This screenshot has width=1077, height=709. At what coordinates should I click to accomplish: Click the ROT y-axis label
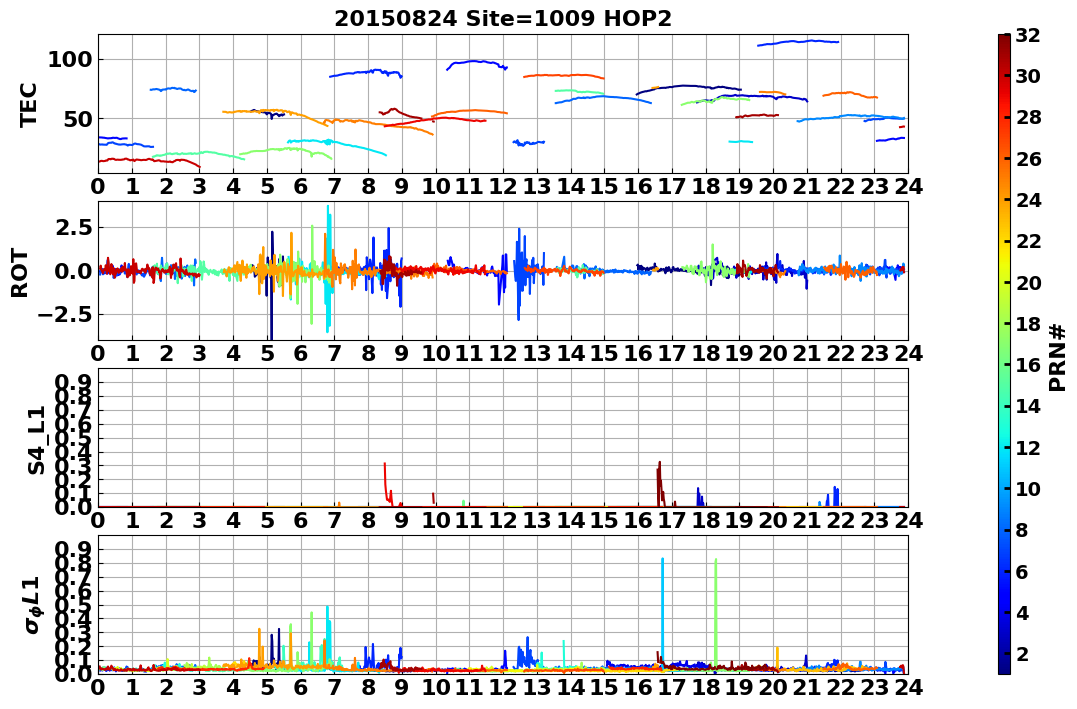click(x=20, y=273)
